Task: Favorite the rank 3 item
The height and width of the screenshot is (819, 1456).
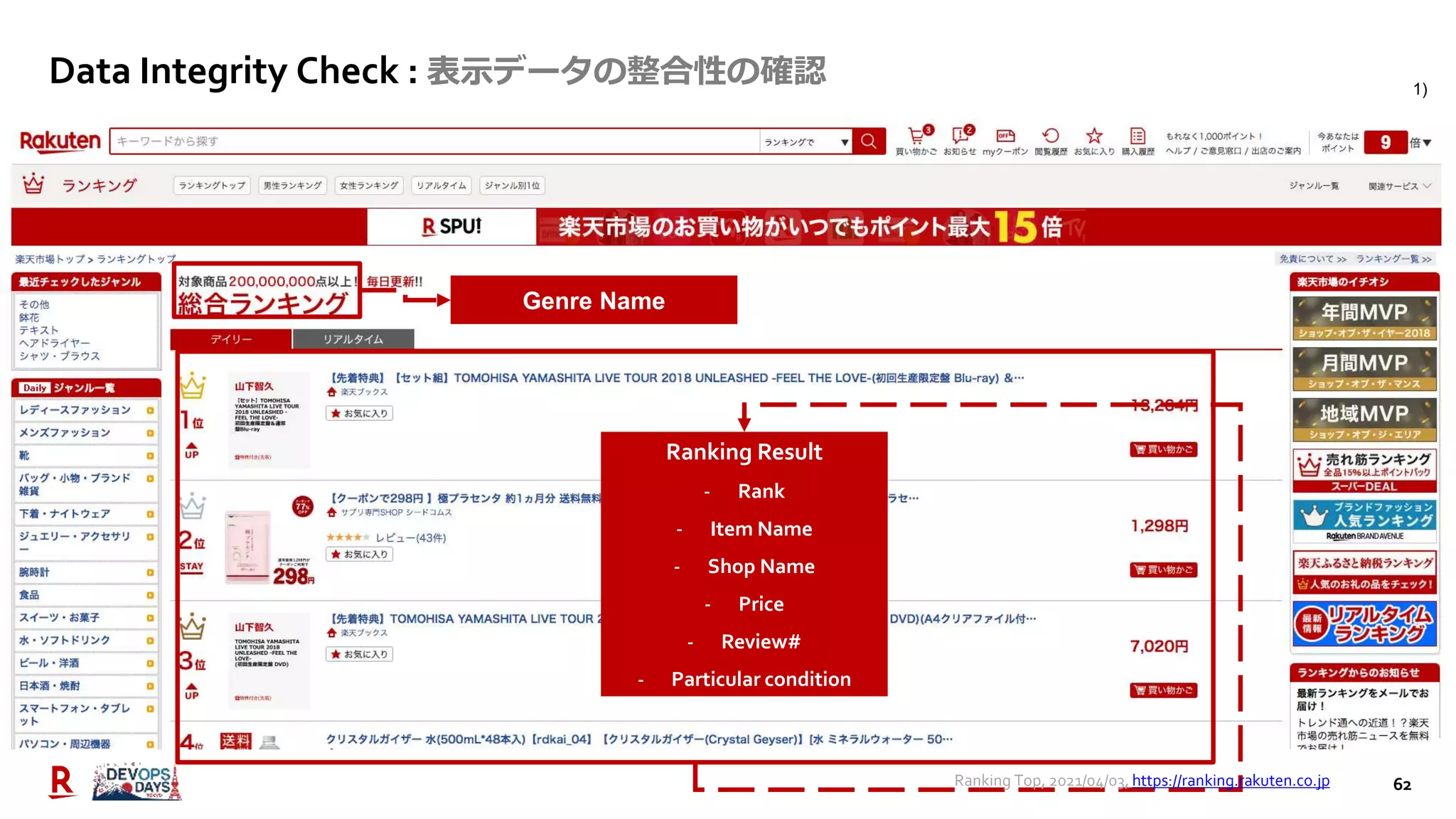Action: pos(359,654)
